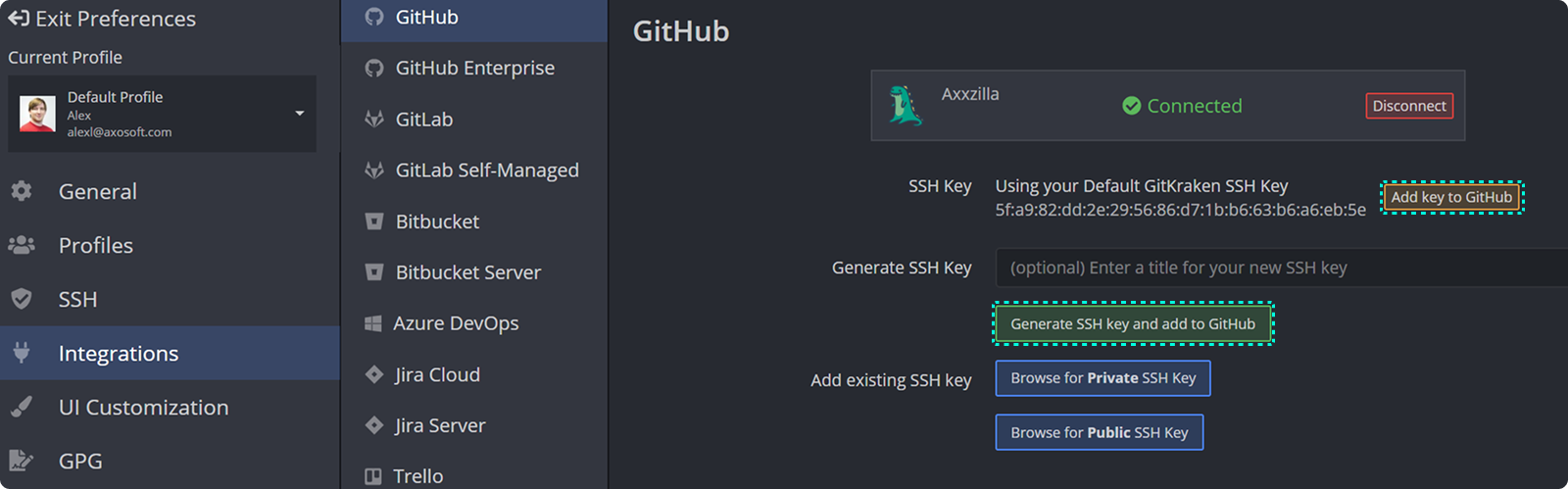1568x489 pixels.
Task: Click the UI Customization brush icon
Action: point(22,407)
